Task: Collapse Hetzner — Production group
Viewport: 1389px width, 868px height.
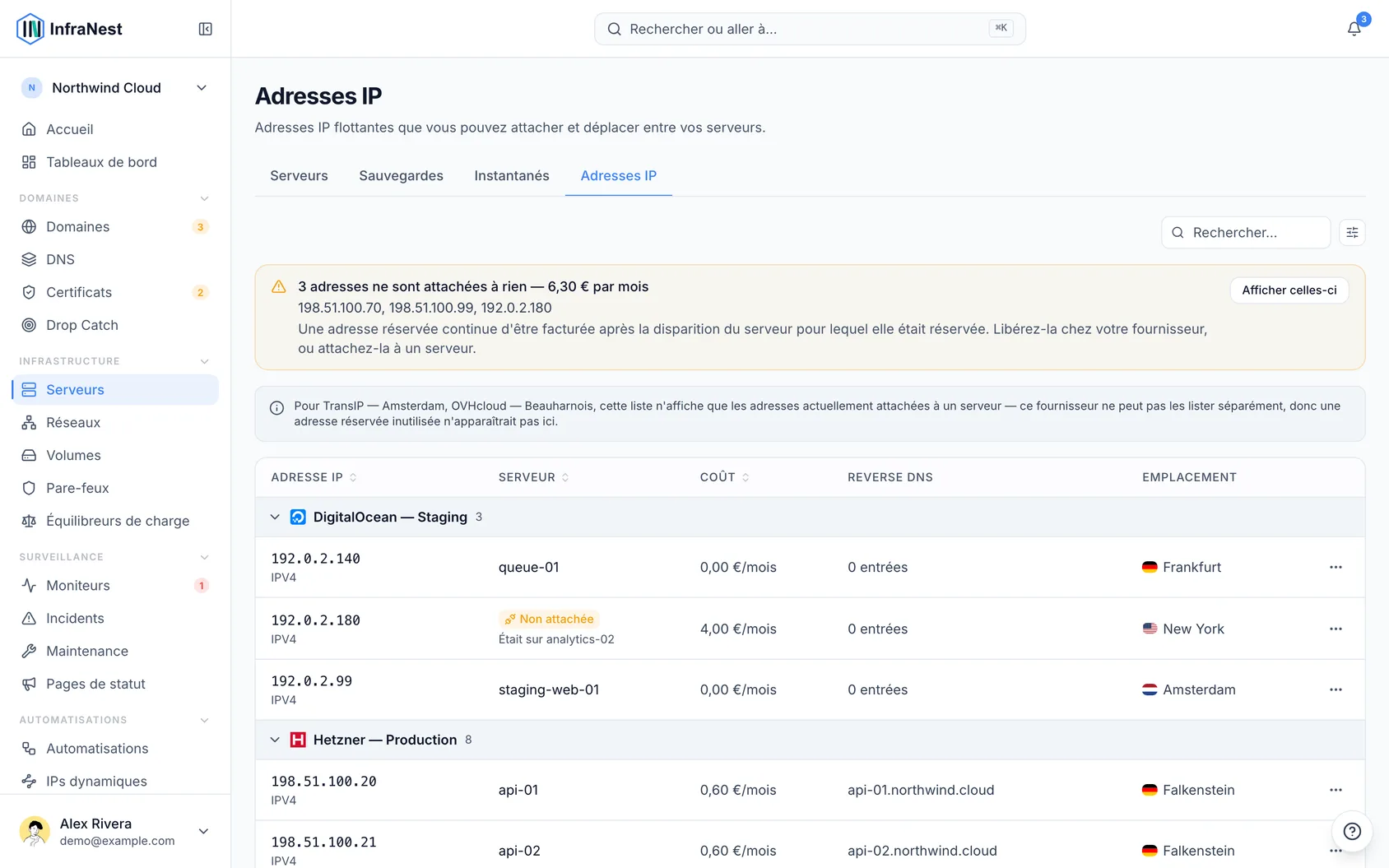Action: pyautogui.click(x=275, y=740)
